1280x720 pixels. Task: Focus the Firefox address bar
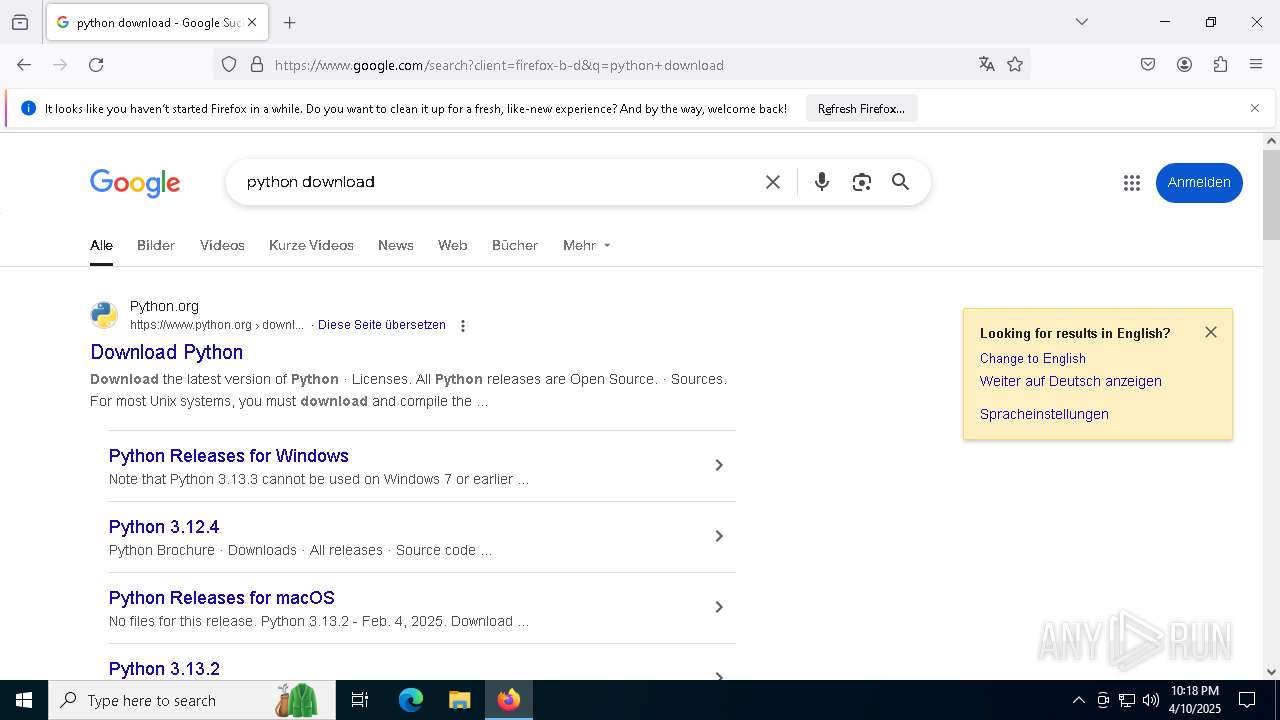(620, 65)
